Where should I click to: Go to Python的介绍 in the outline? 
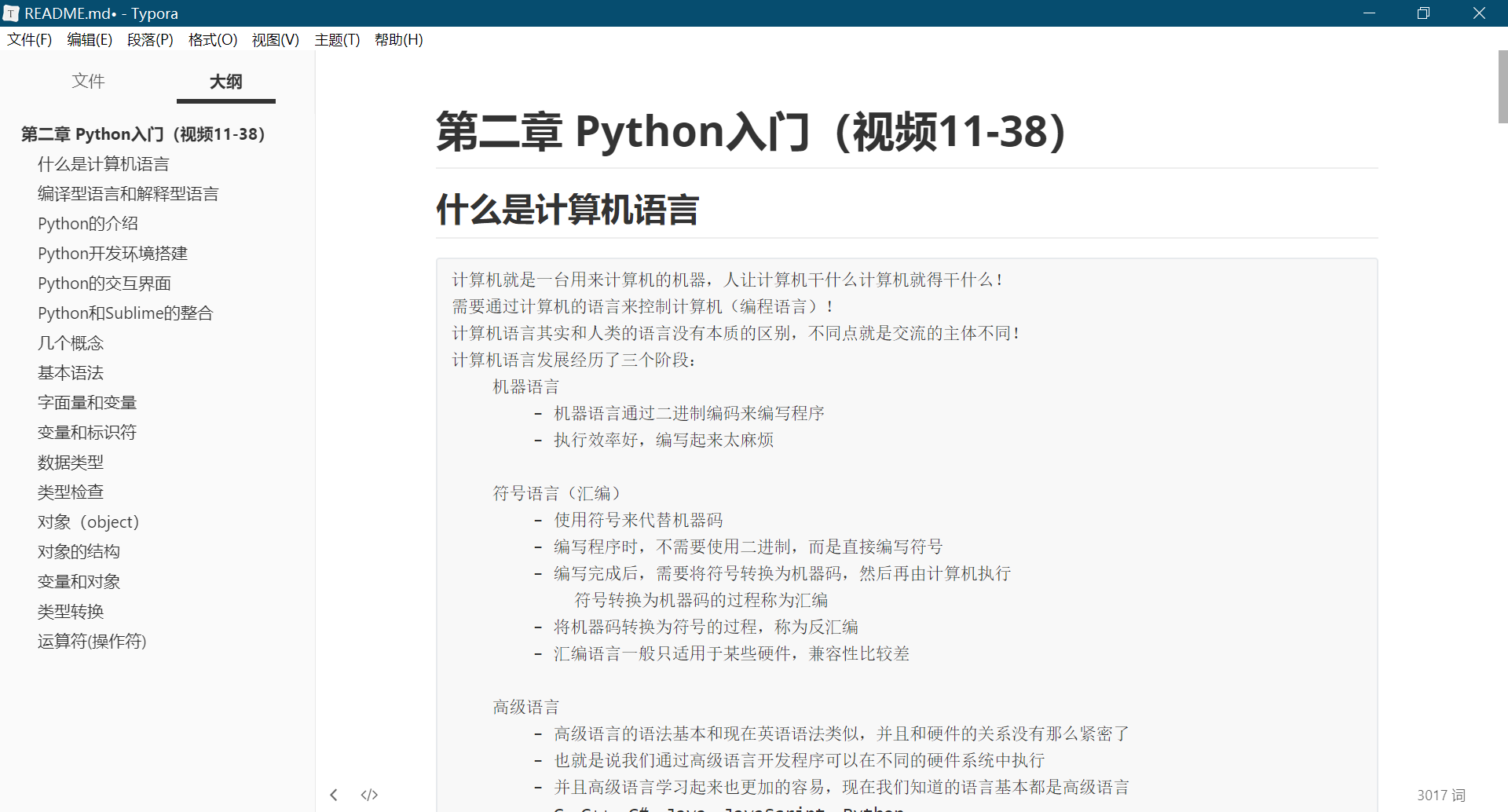(88, 224)
